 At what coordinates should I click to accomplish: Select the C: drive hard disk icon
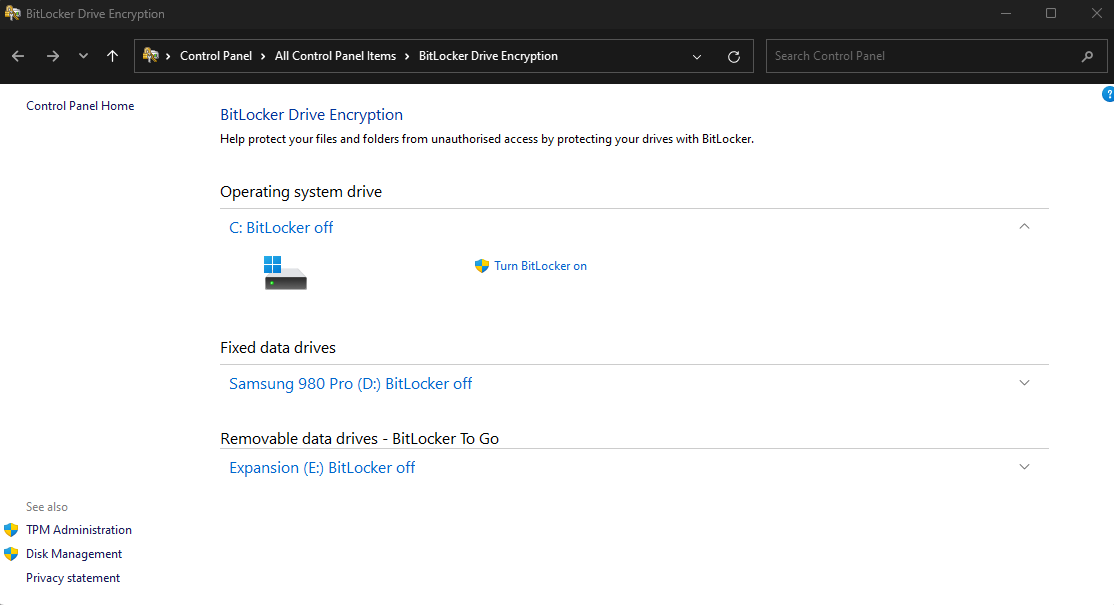point(284,272)
